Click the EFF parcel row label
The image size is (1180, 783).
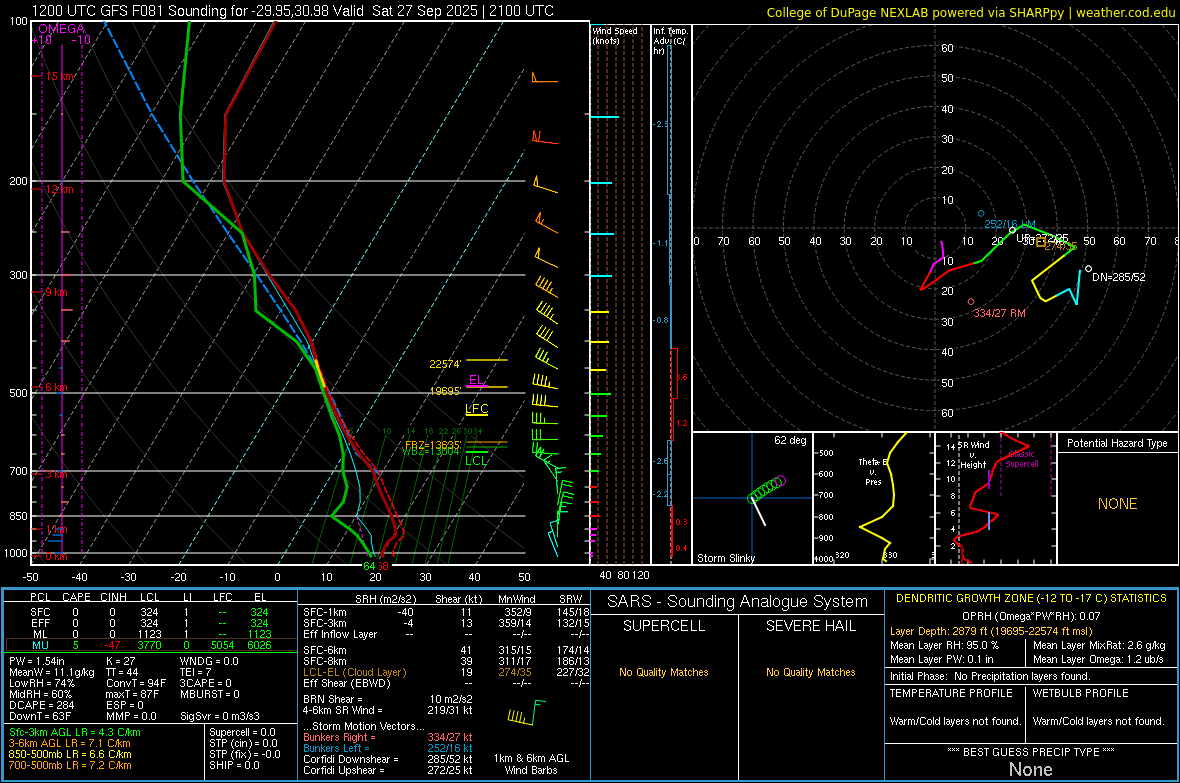click(41, 623)
